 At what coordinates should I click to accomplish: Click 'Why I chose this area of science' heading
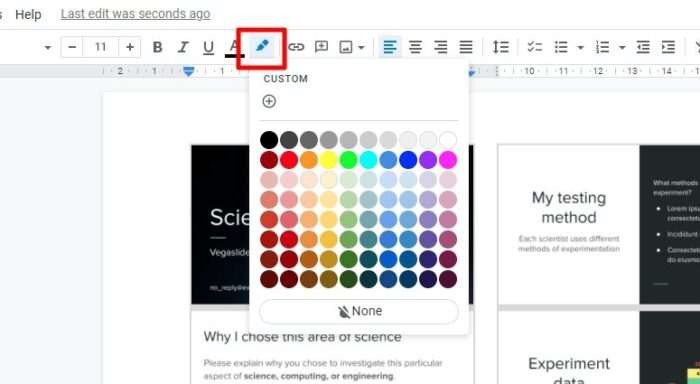click(x=302, y=337)
